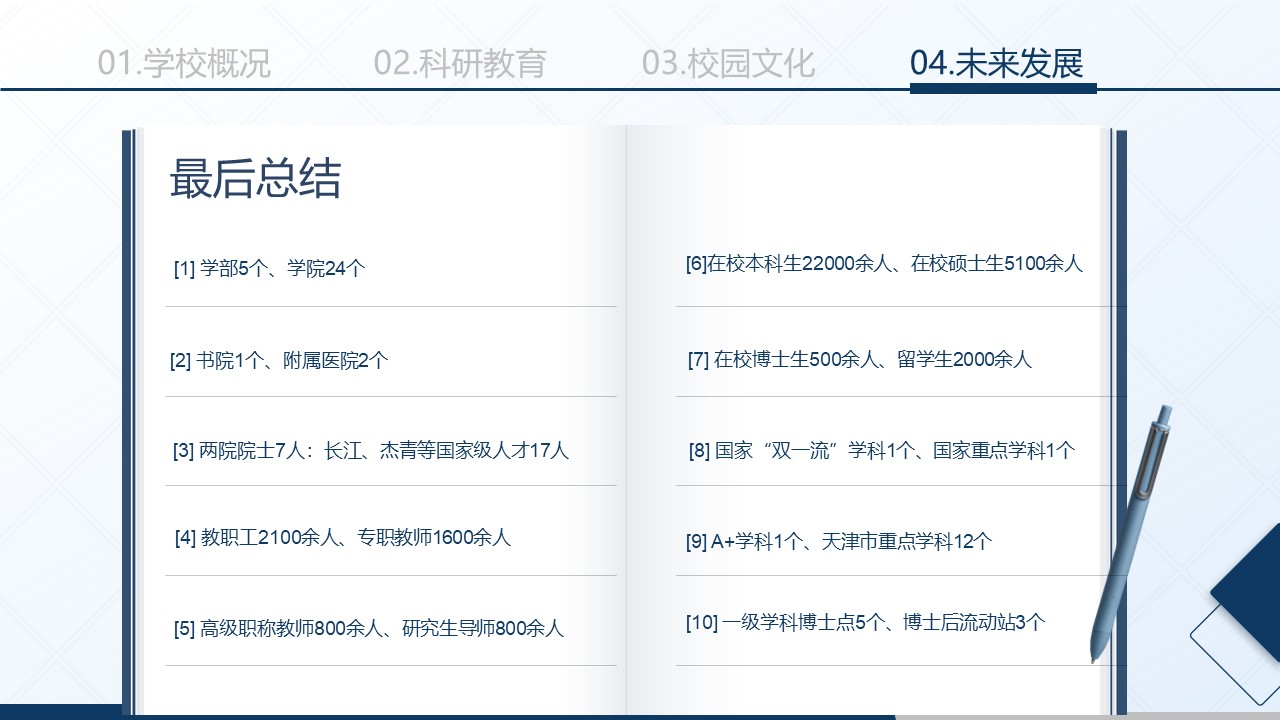Click item [4] 教职工2100余人 line

[x=342, y=538]
